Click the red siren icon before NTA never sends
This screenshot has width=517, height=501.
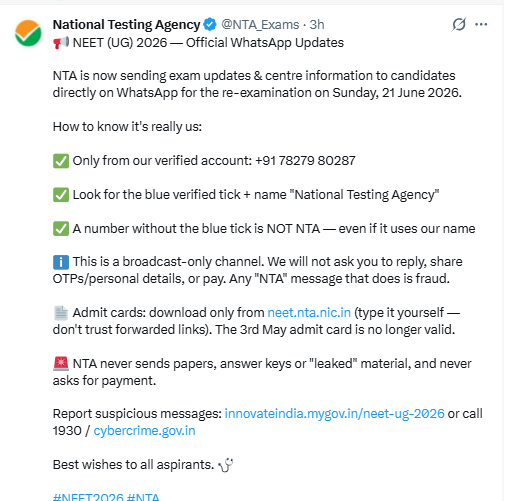[x=61, y=364]
